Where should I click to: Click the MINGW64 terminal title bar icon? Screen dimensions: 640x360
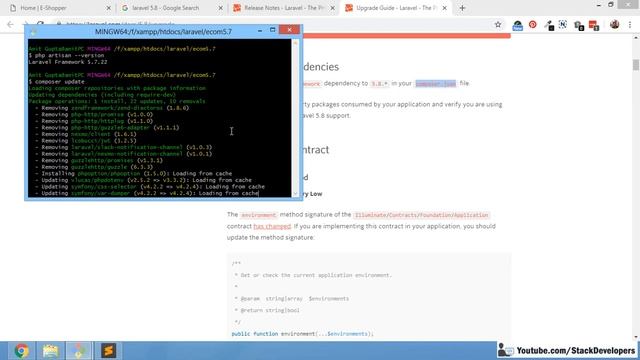(33, 31)
